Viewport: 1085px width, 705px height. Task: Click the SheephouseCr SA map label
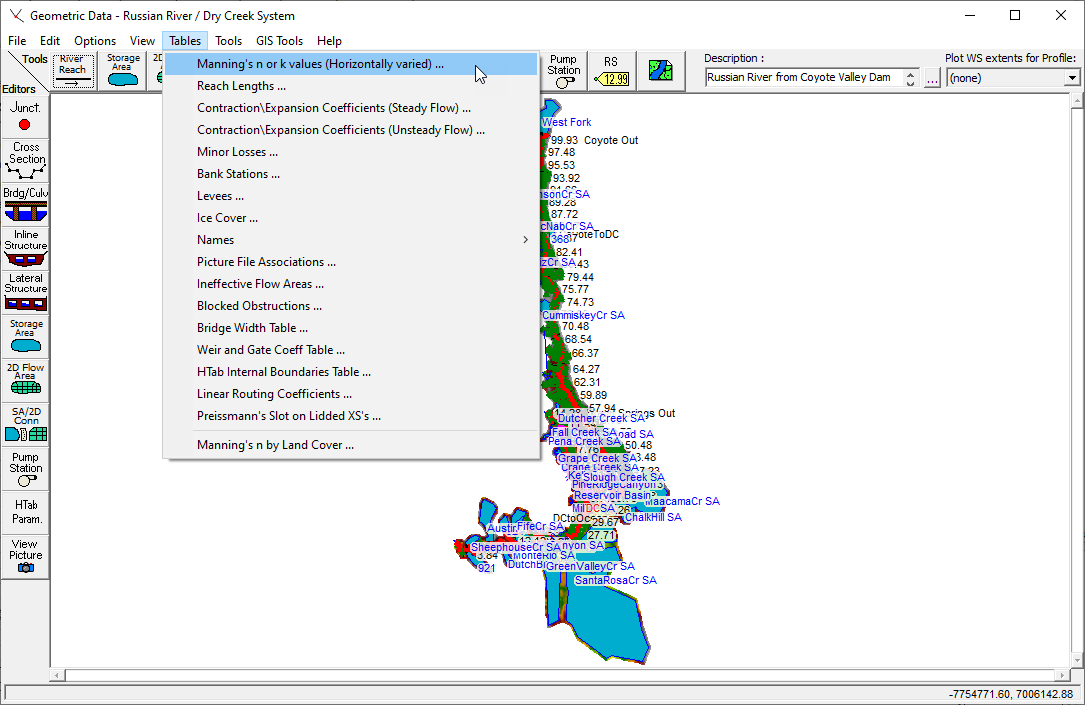[516, 547]
